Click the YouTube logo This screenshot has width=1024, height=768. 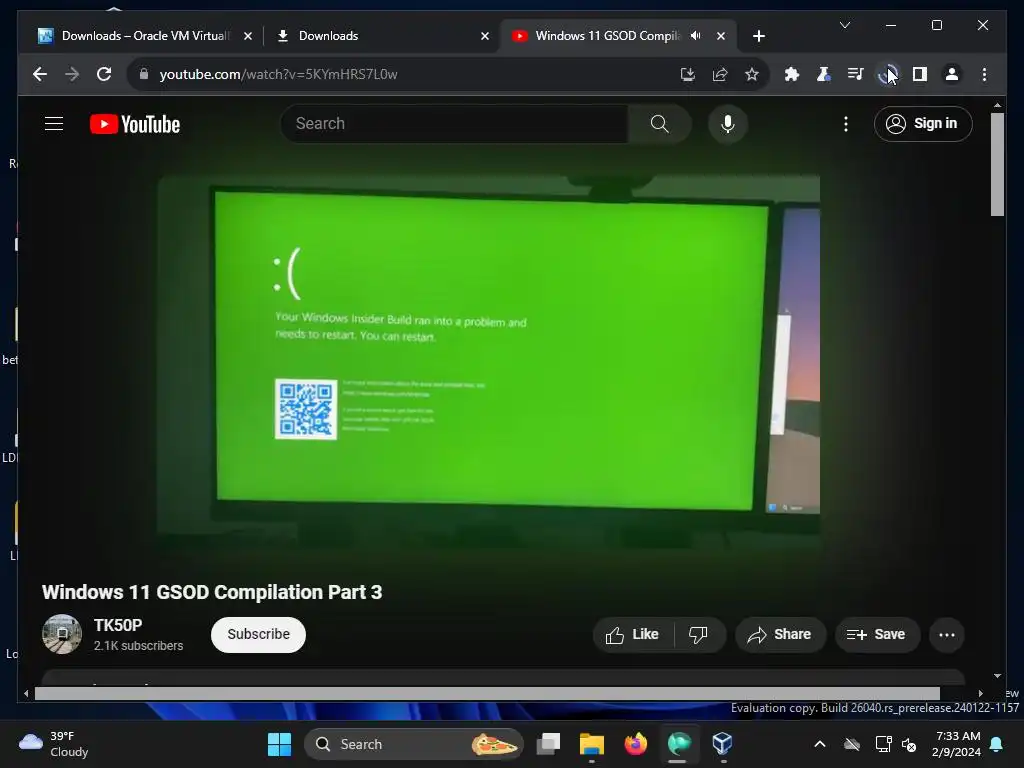click(135, 124)
